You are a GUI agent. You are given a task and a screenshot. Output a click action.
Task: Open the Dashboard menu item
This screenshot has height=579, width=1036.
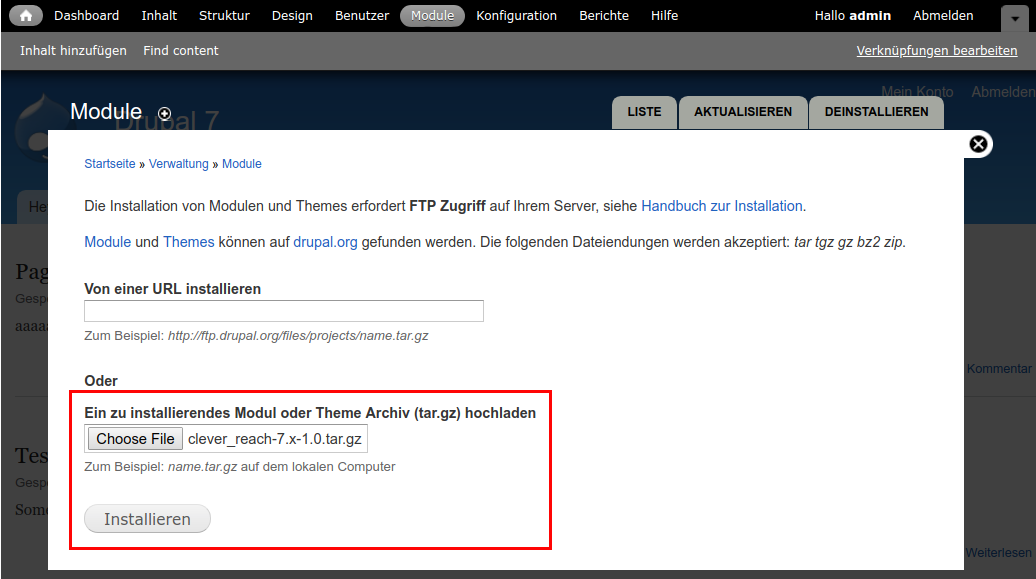(x=86, y=16)
